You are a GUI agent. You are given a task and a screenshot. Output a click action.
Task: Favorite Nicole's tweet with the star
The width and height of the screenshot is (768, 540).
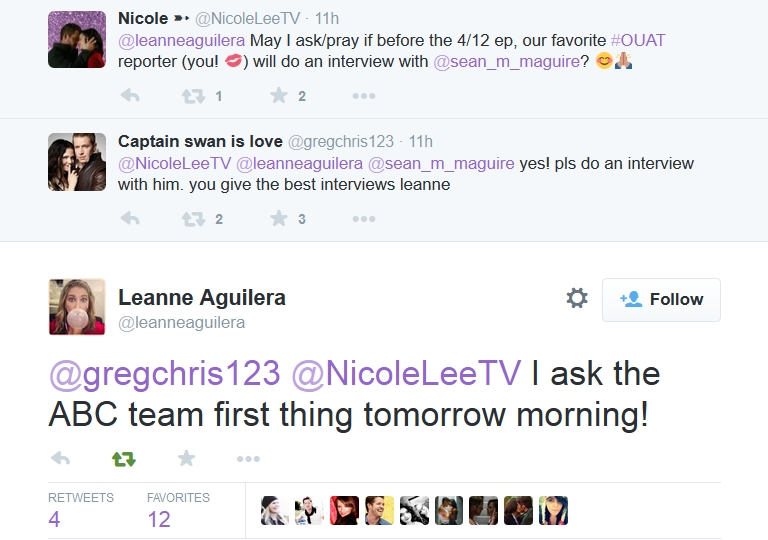[x=278, y=96]
